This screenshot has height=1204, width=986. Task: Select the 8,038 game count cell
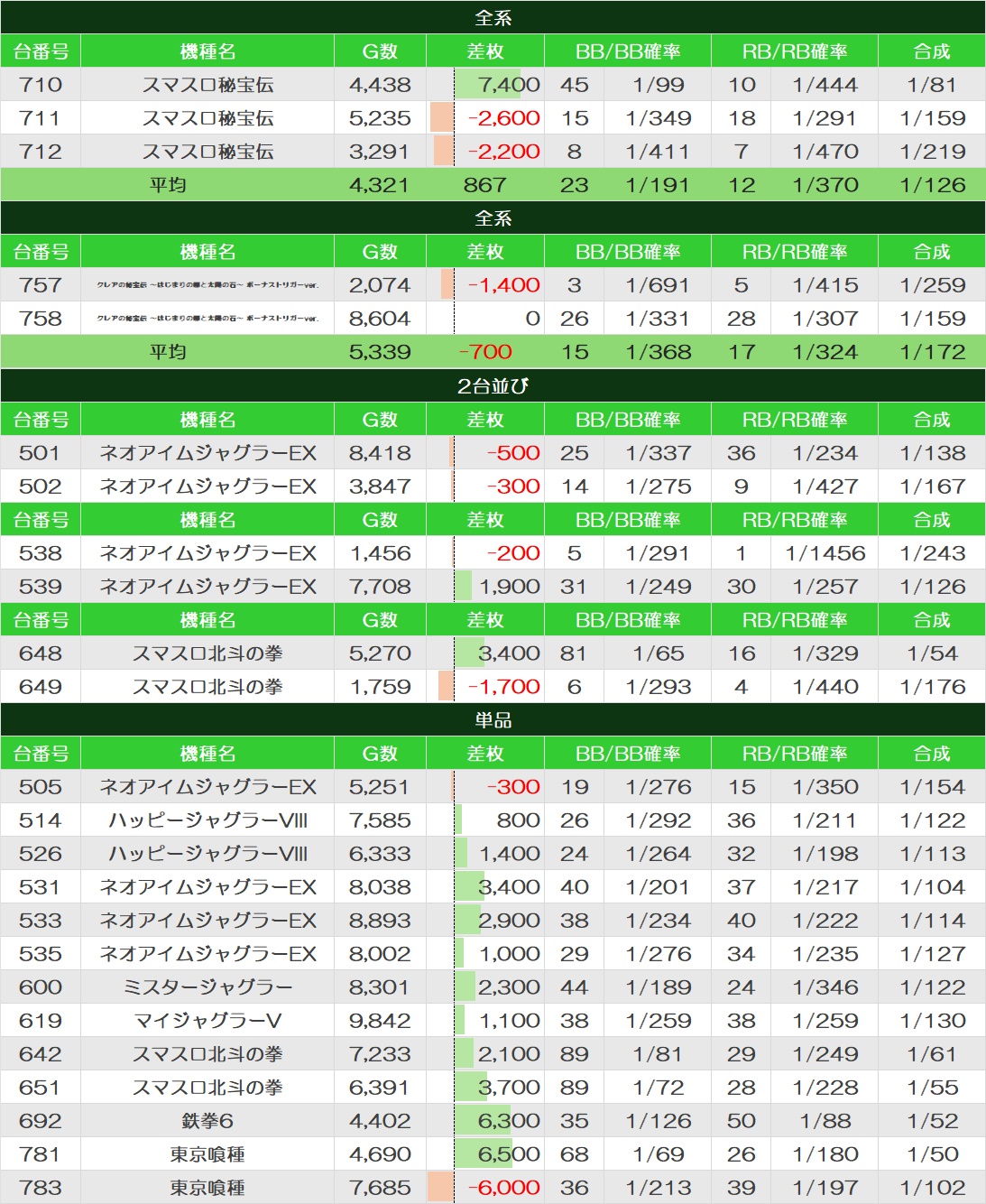[380, 886]
